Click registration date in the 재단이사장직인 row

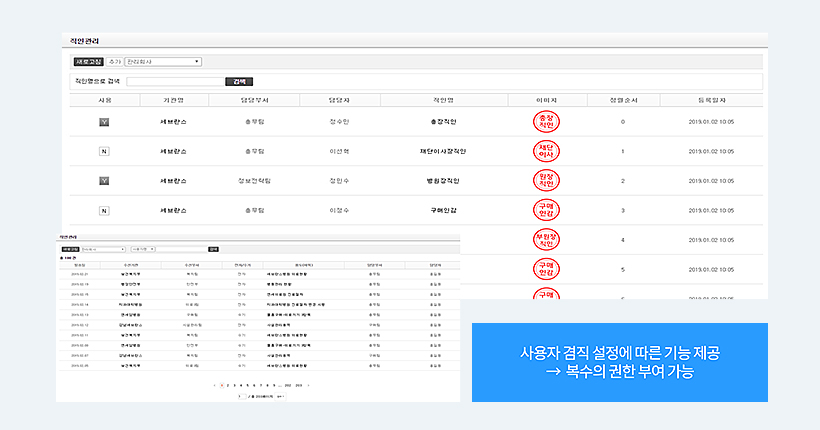click(x=711, y=151)
